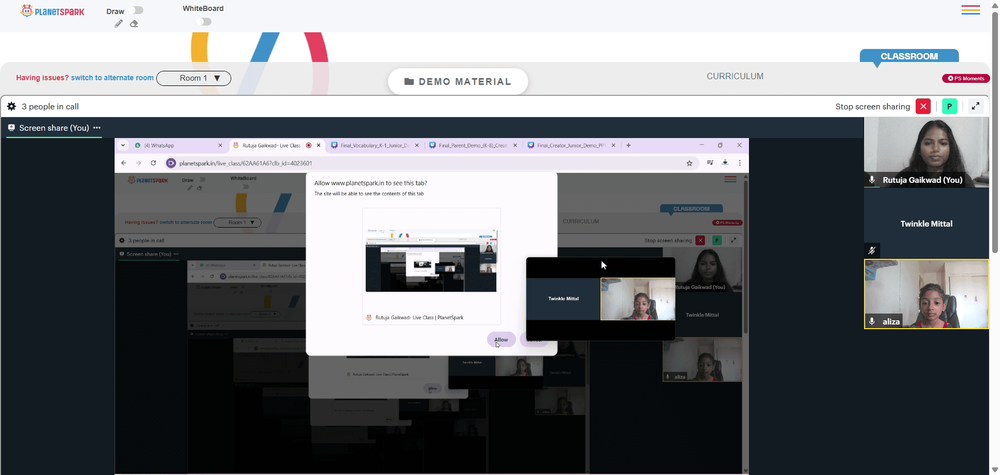Toggle WhiteBoard switch inside shared screen
The width and height of the screenshot is (1000, 475).
[243, 187]
